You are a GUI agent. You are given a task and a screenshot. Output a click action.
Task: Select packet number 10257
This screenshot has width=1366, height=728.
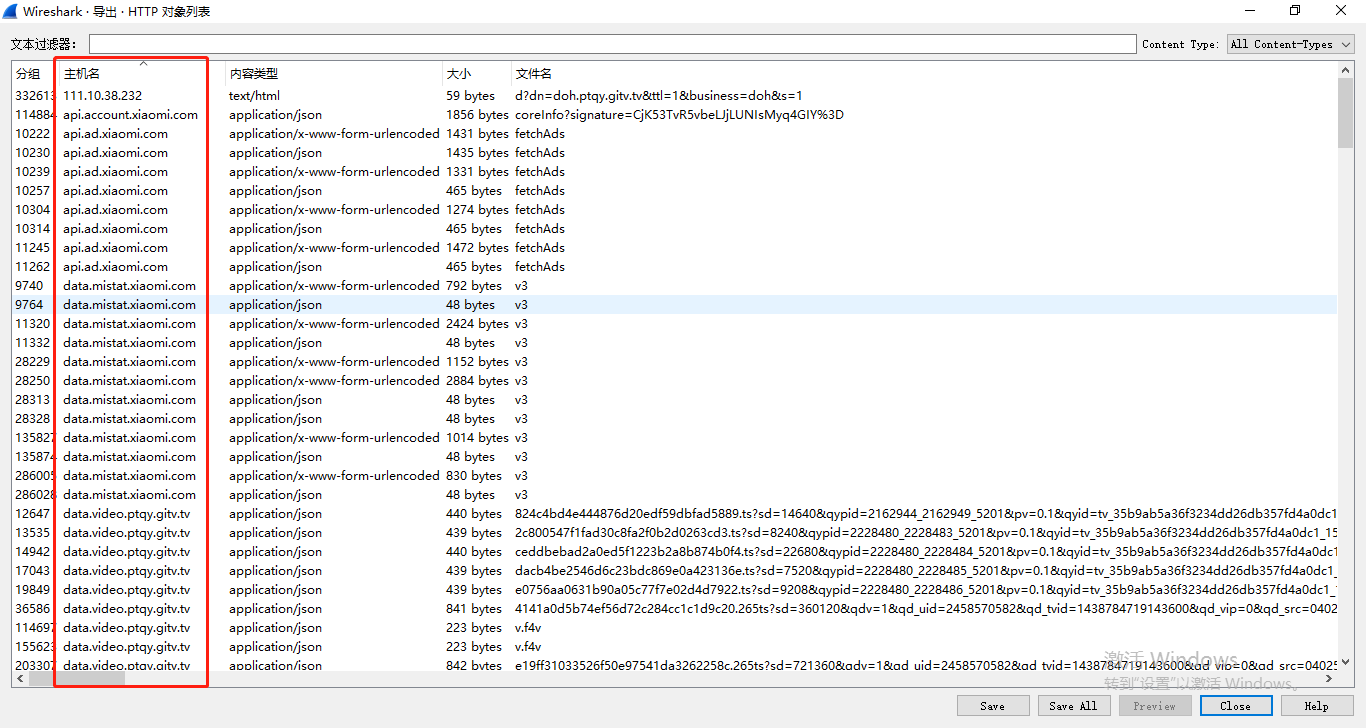coord(33,191)
